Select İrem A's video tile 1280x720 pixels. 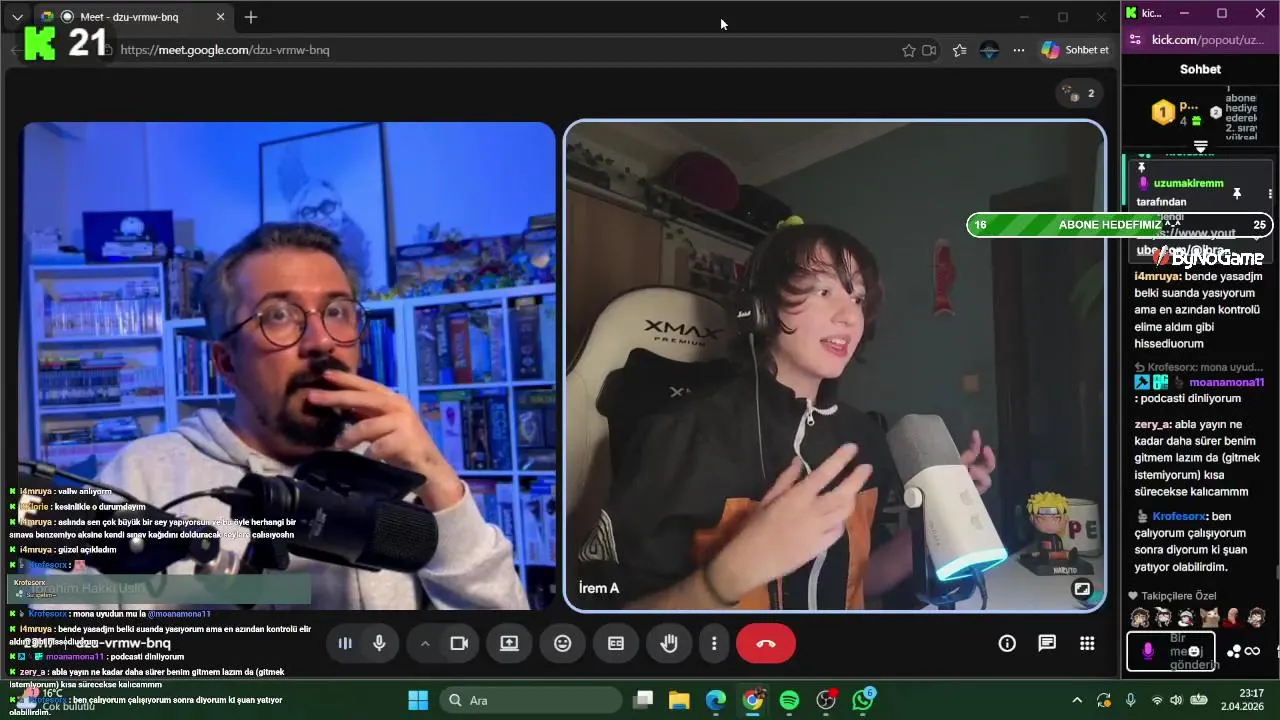click(x=835, y=365)
